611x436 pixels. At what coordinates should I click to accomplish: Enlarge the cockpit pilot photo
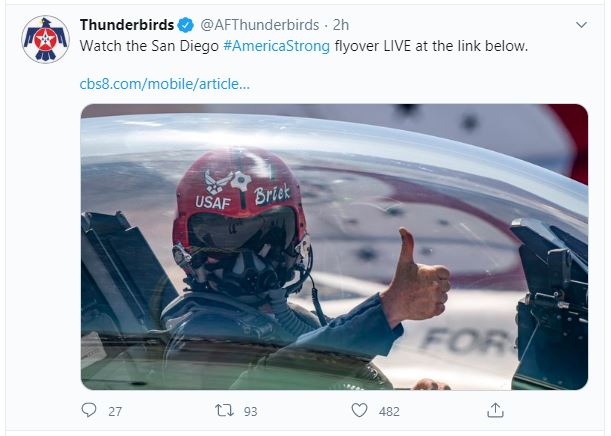pos(334,247)
